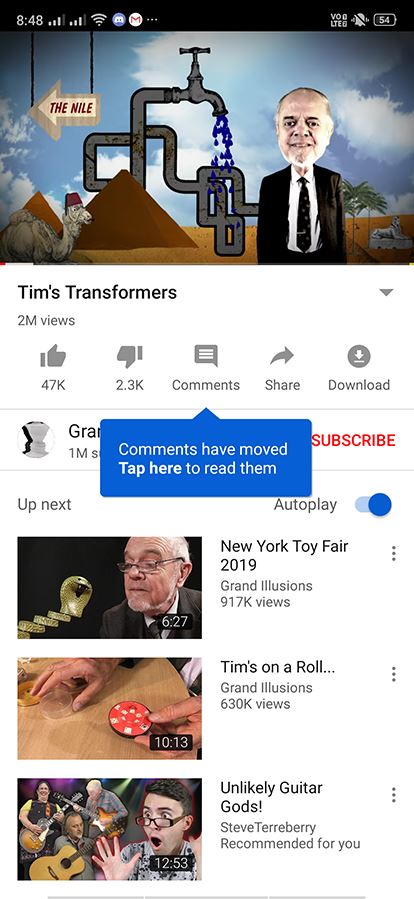The height and width of the screenshot is (899, 414).
Task: Open the New York Toy Fair 2019 thumbnail
Action: pyautogui.click(x=110, y=588)
